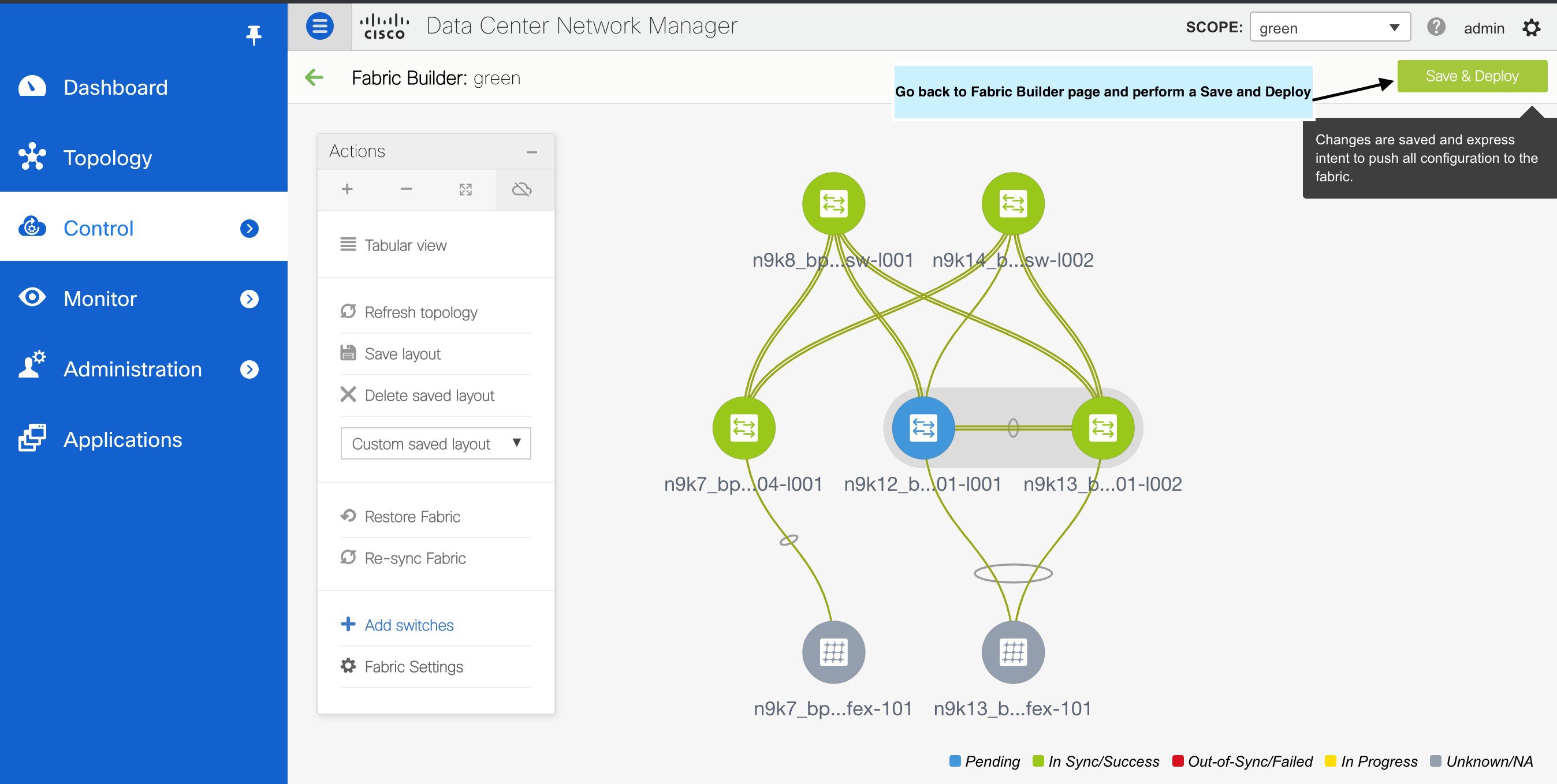Click the Fabric Builder: green title
1557x784 pixels.
click(436, 78)
